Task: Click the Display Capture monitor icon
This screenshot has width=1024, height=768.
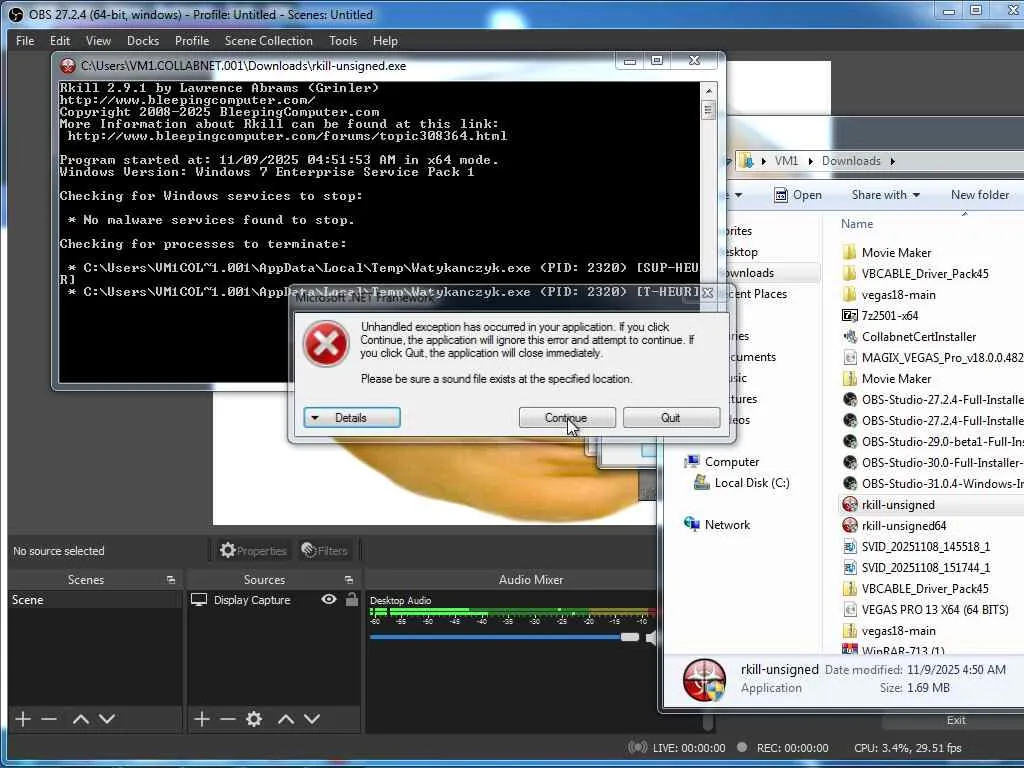Action: pyautogui.click(x=199, y=600)
